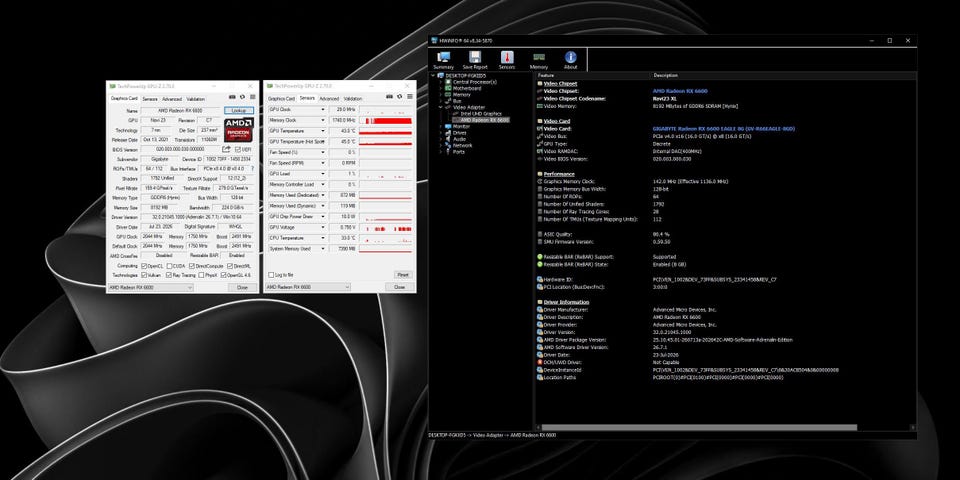Click the screenshot camera icon in left GPU-Z window
Image resolution: width=960 pixels, height=480 pixels.
point(232,97)
